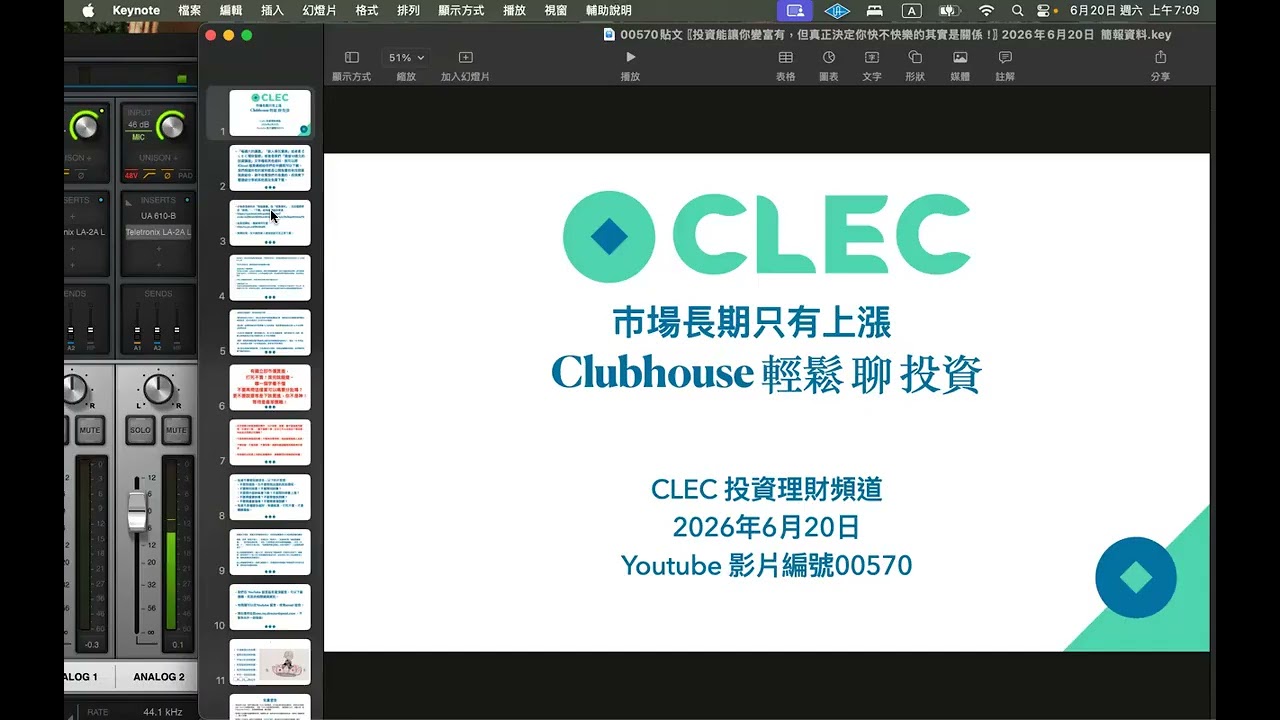1280x720 pixels.
Task: Click the screen sharing icon in menu bar
Action: (x=796, y=10)
